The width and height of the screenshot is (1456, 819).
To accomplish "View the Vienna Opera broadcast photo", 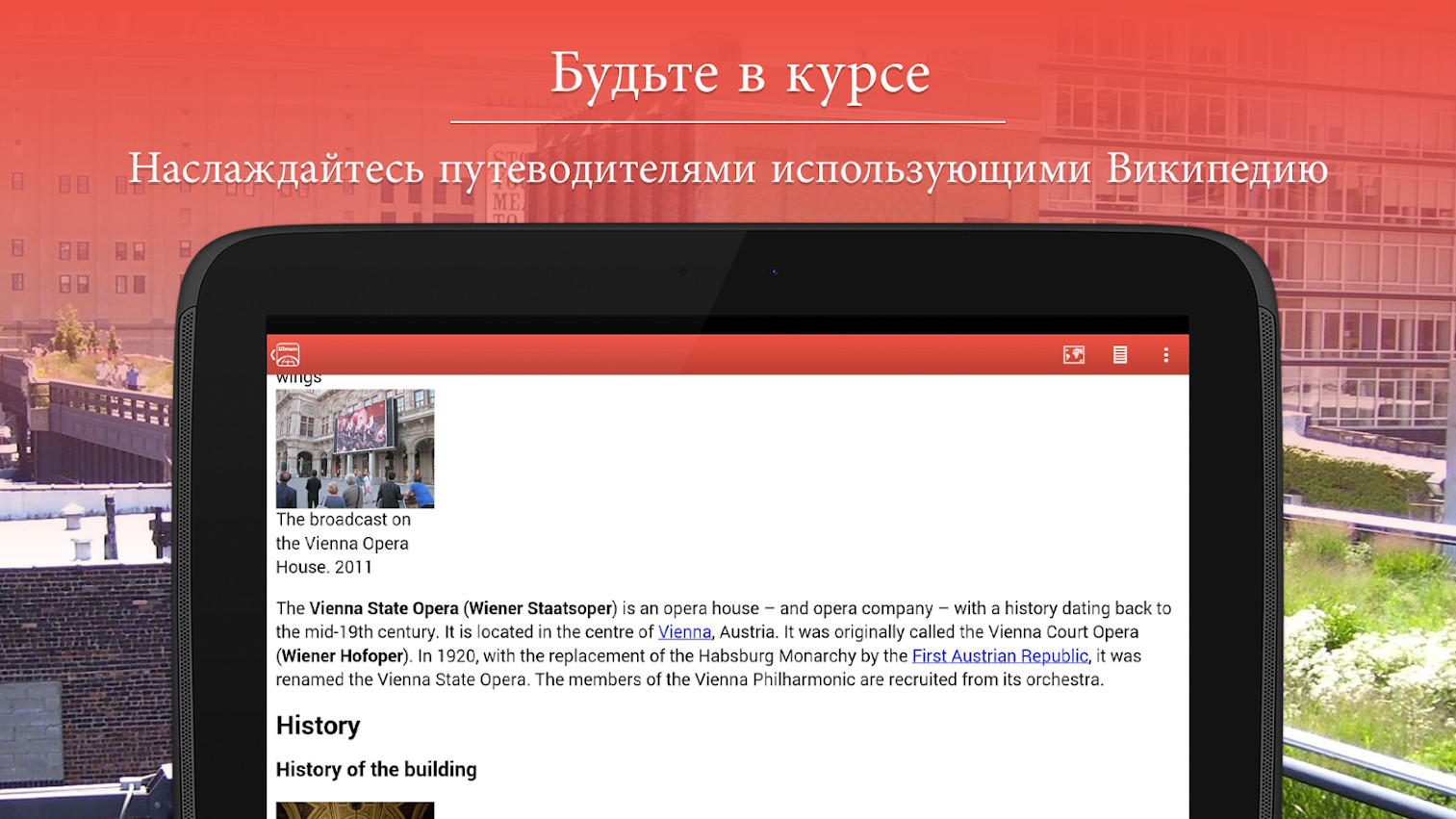I will click(x=355, y=448).
